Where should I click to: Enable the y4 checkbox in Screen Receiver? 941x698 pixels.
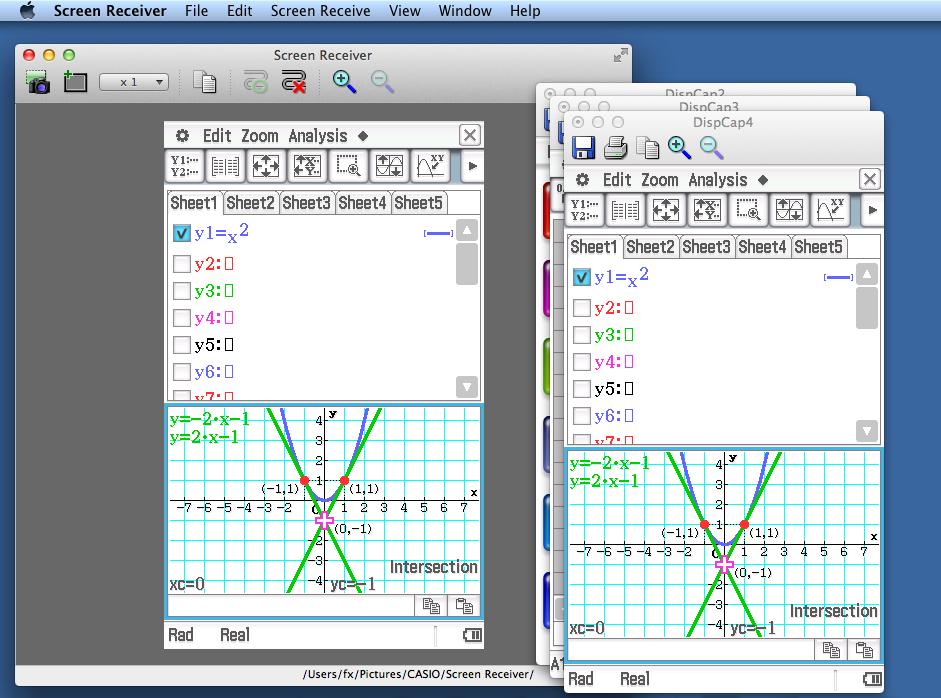pyautogui.click(x=181, y=317)
